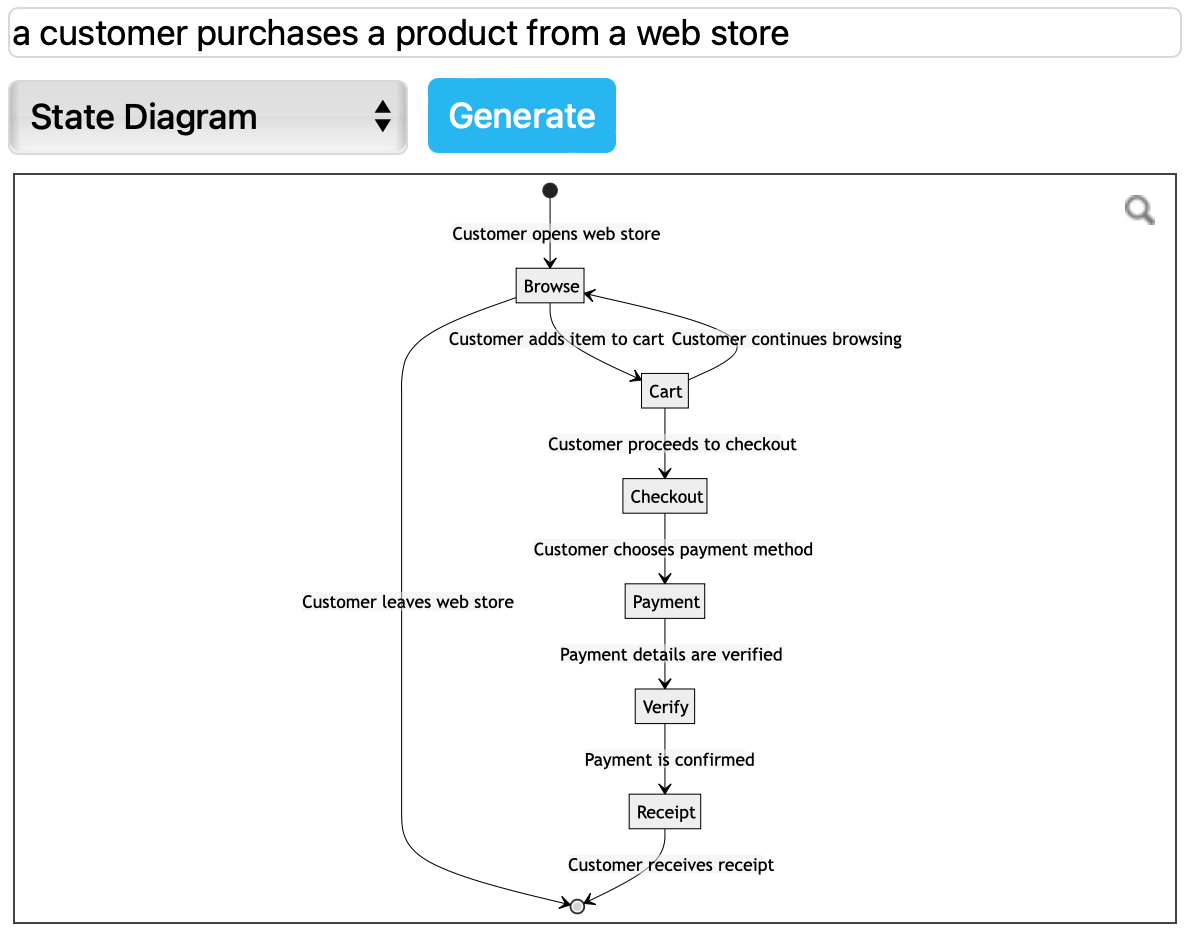This screenshot has height=932, width=1184.
Task: Click the up-down arrows on the diagram selector
Action: coord(384,117)
